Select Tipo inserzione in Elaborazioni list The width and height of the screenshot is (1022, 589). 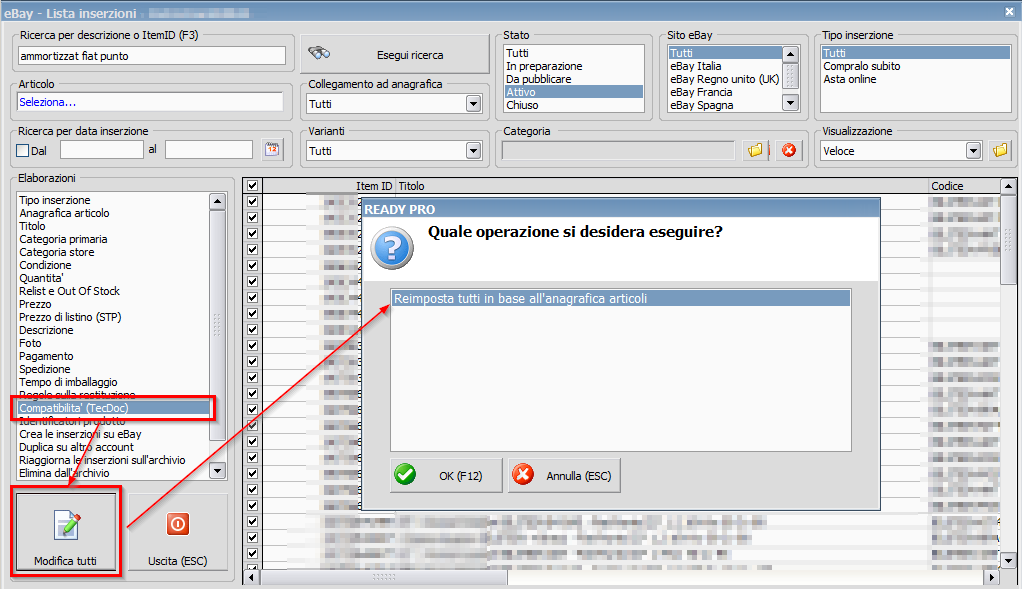tap(113, 200)
